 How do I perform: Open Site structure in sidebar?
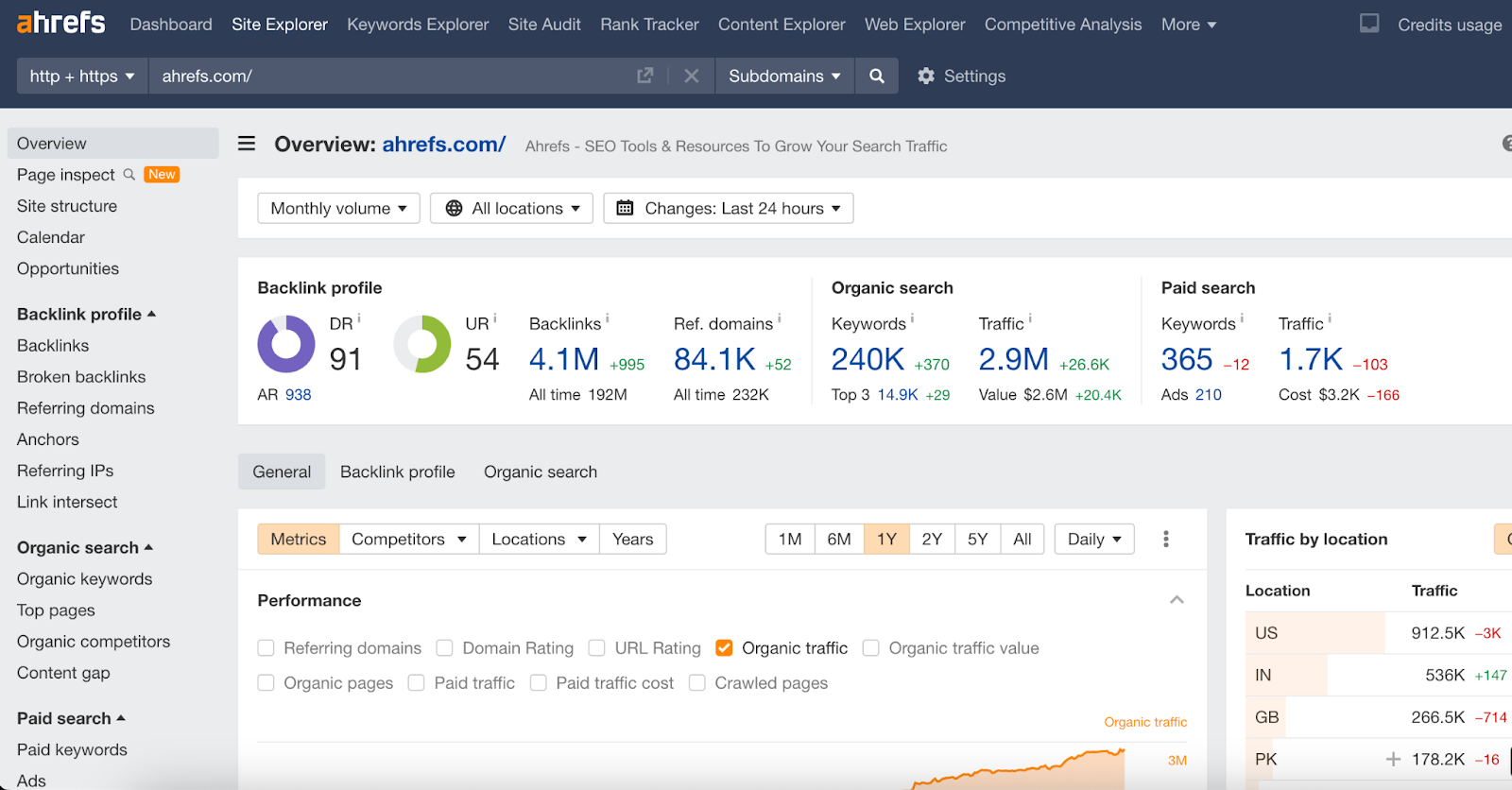pos(67,206)
